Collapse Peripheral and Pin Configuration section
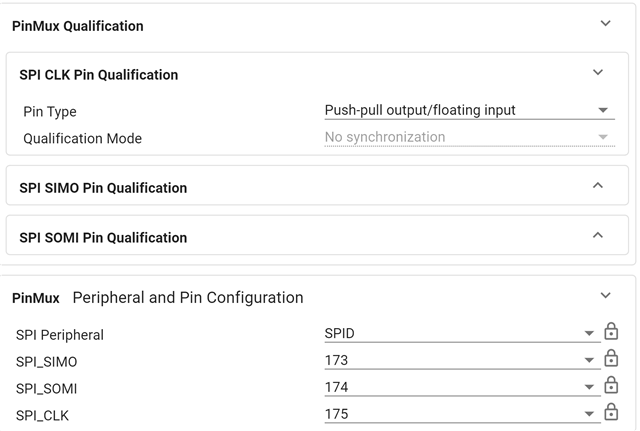The image size is (640, 431). click(x=605, y=296)
